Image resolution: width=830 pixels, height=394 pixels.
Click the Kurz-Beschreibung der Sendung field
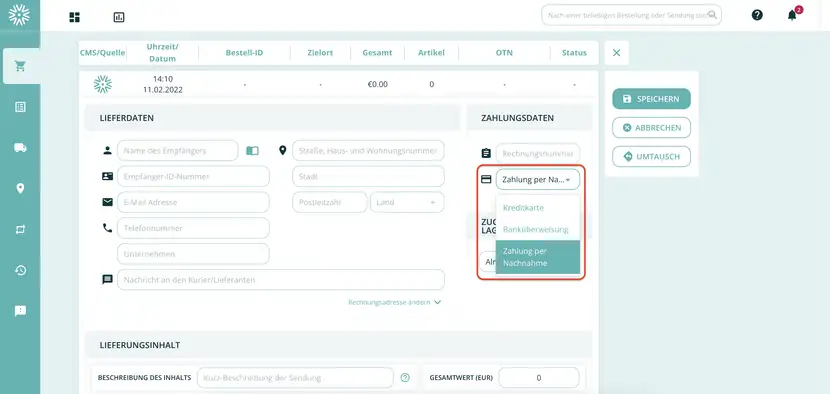point(295,378)
